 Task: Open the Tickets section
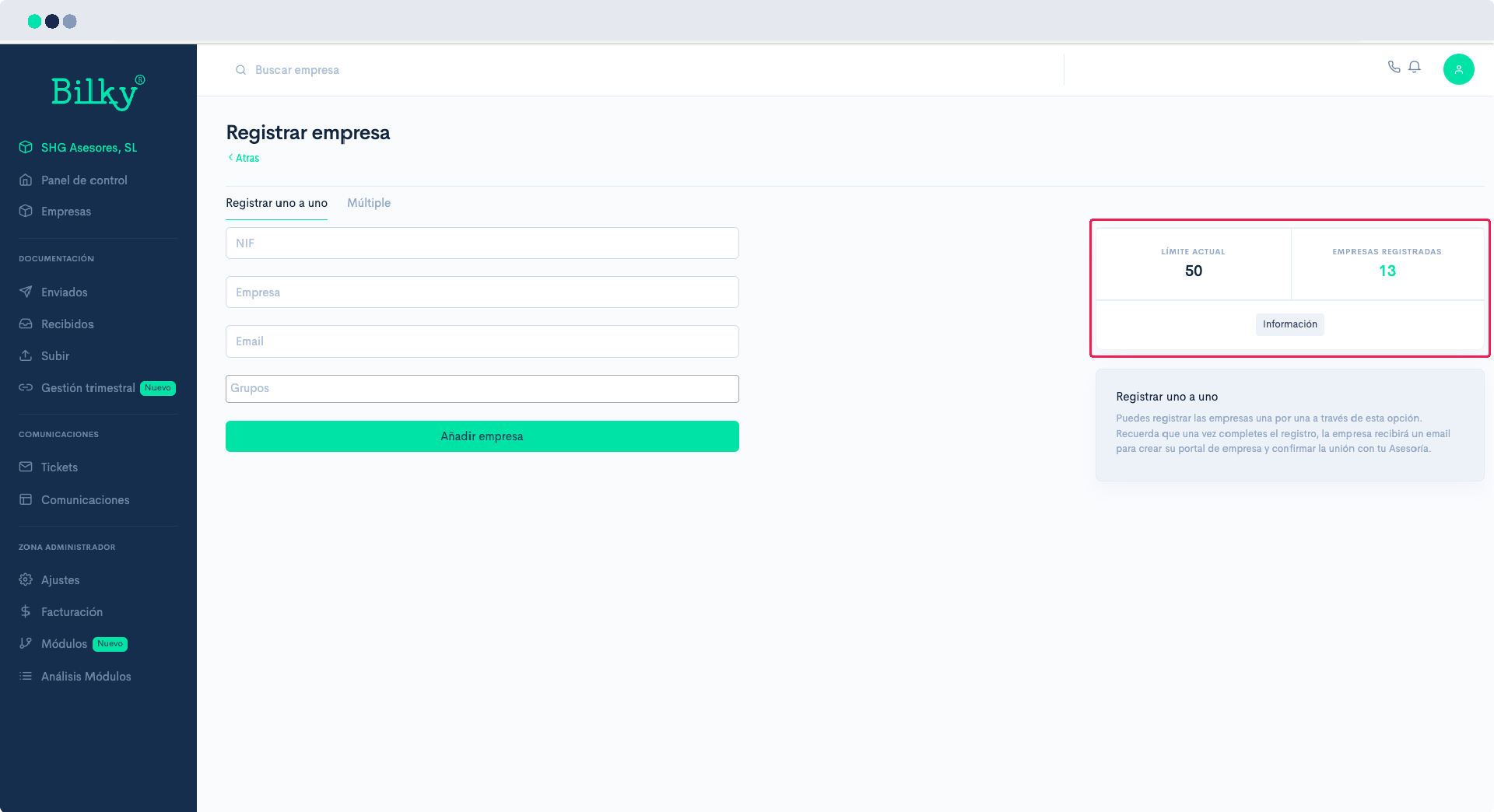[59, 467]
